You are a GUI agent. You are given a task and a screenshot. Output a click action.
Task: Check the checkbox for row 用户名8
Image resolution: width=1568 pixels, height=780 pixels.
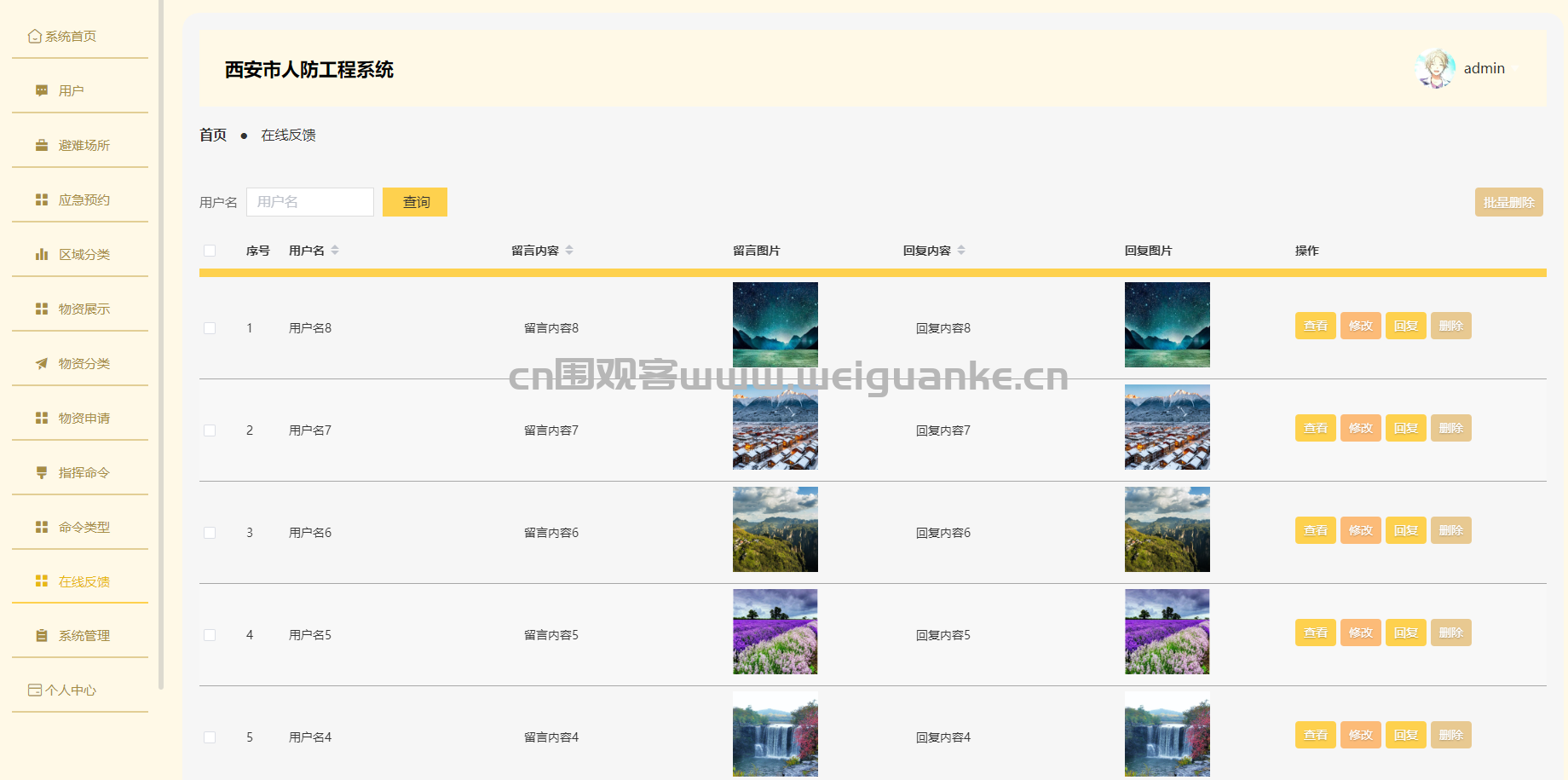click(x=210, y=328)
